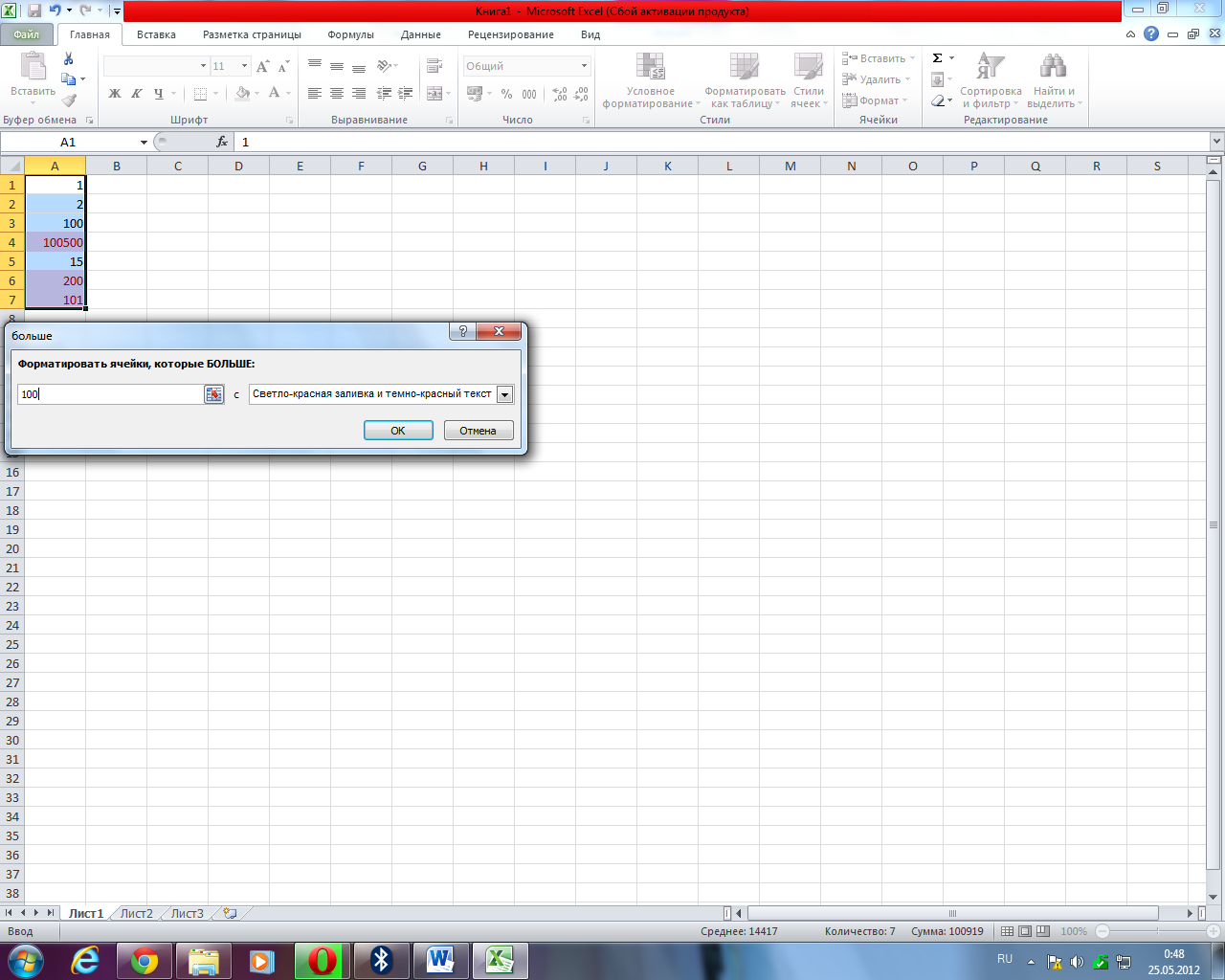Image resolution: width=1225 pixels, height=980 pixels.
Task: Open the Name Box dropdown arrow
Action: pyautogui.click(x=144, y=142)
